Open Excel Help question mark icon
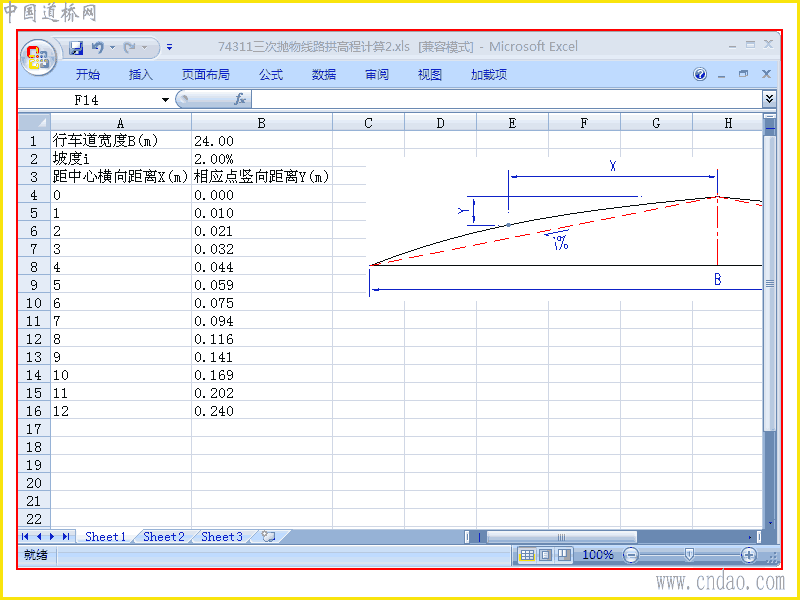This screenshot has width=800, height=600. pyautogui.click(x=700, y=74)
